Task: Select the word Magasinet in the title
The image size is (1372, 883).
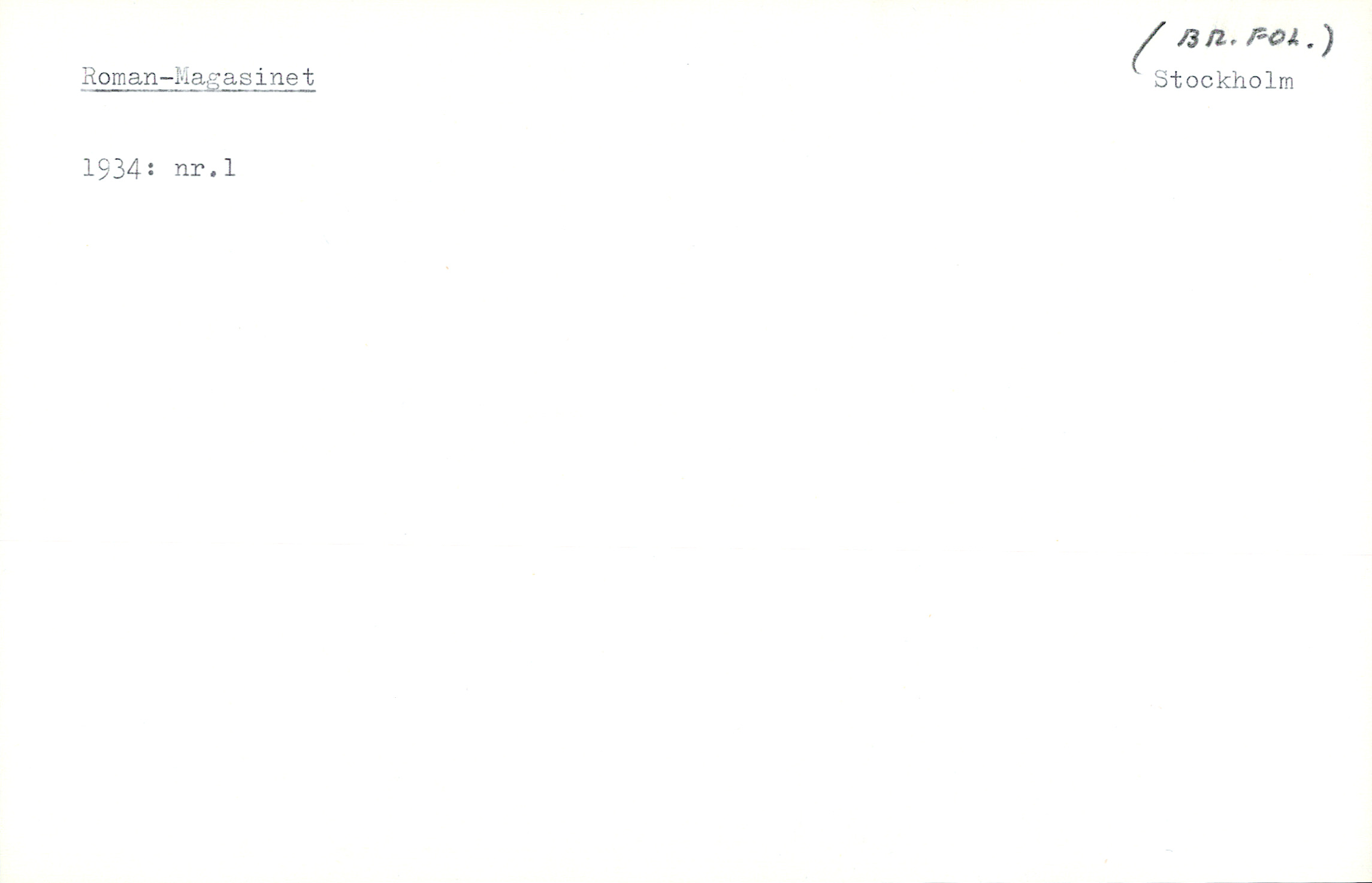Action: [x=245, y=78]
